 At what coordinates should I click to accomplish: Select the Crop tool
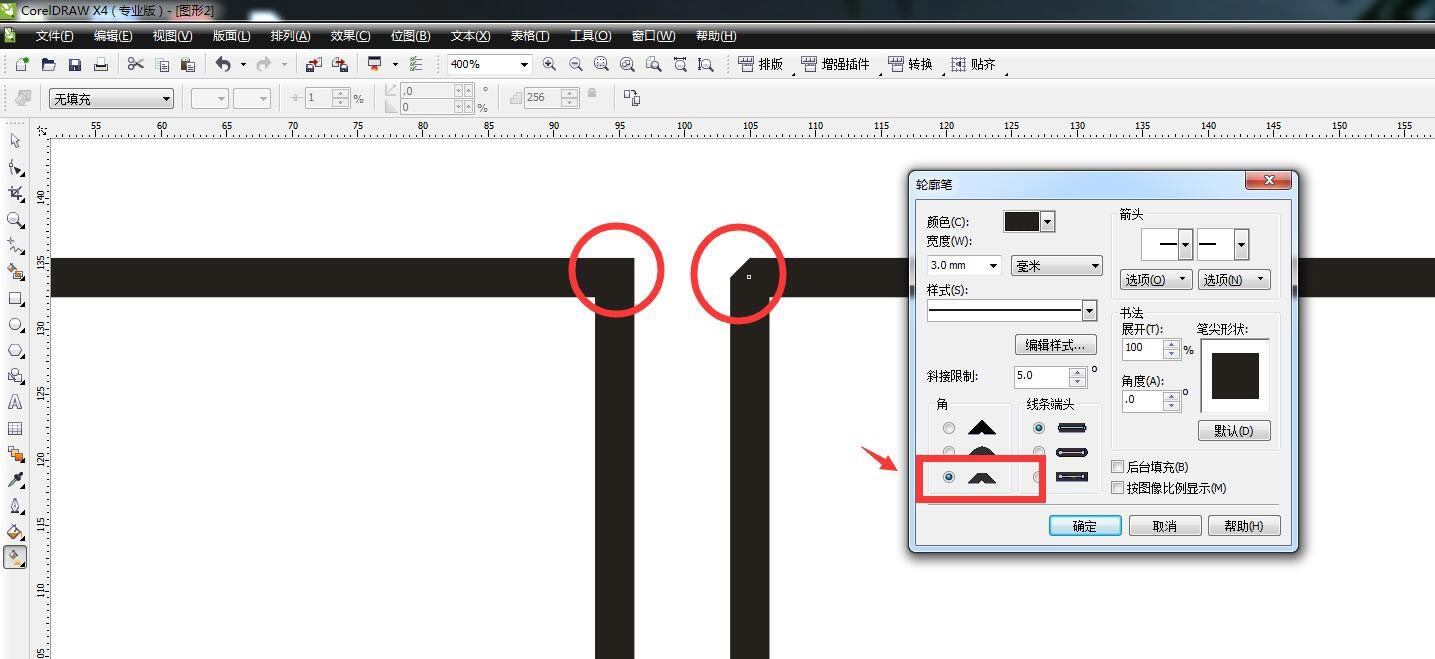click(15, 193)
